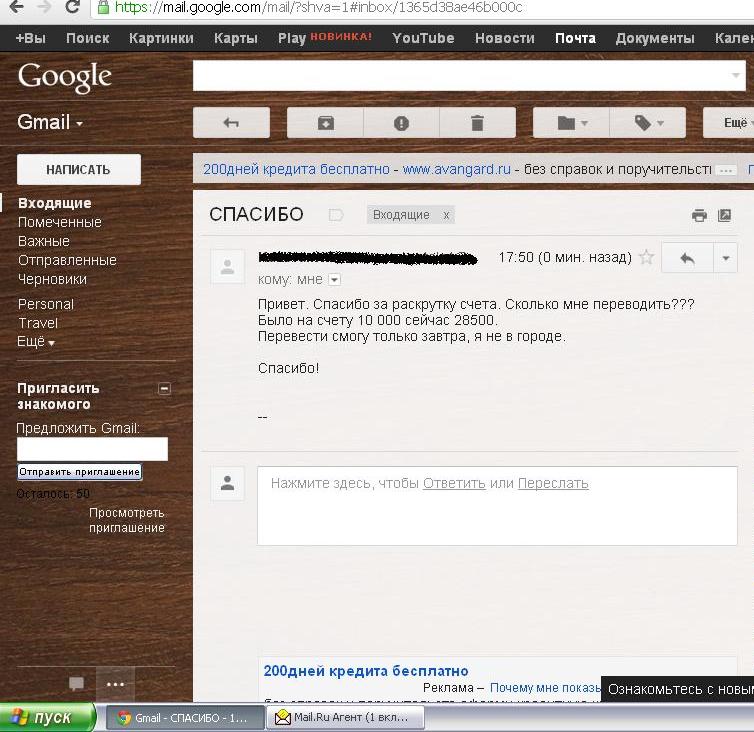Star the СПАСИБО message

646,257
